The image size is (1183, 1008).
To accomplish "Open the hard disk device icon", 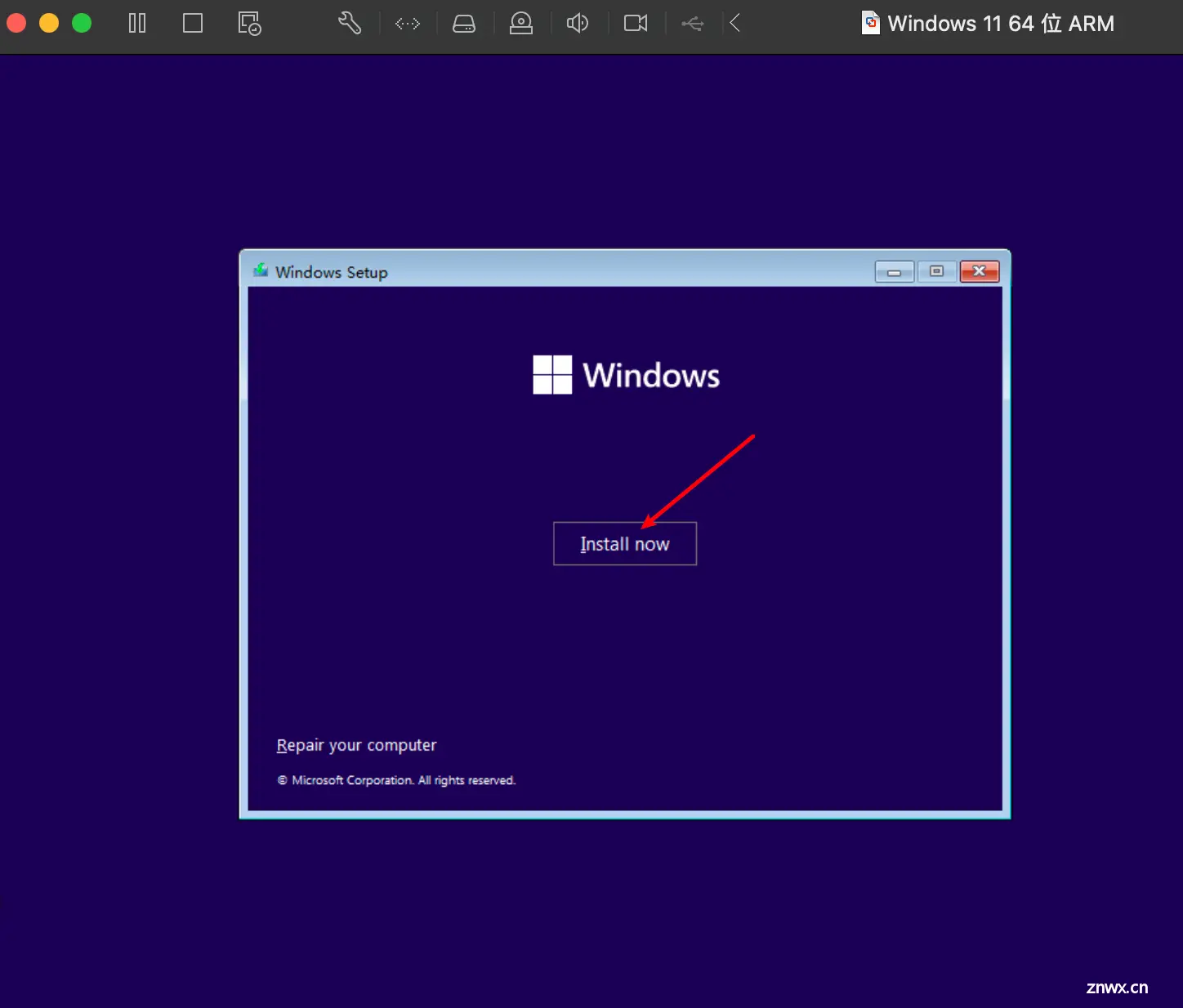I will 464,24.
